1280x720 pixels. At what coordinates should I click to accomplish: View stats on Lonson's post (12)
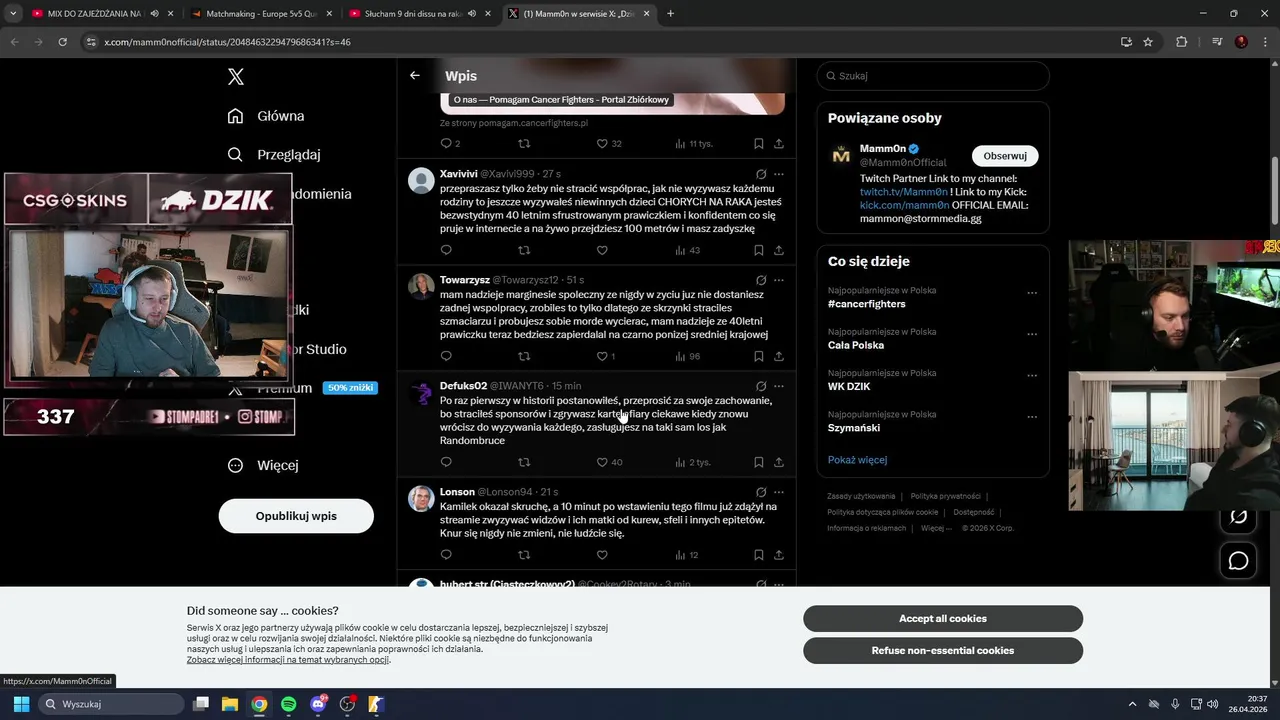[x=687, y=555]
